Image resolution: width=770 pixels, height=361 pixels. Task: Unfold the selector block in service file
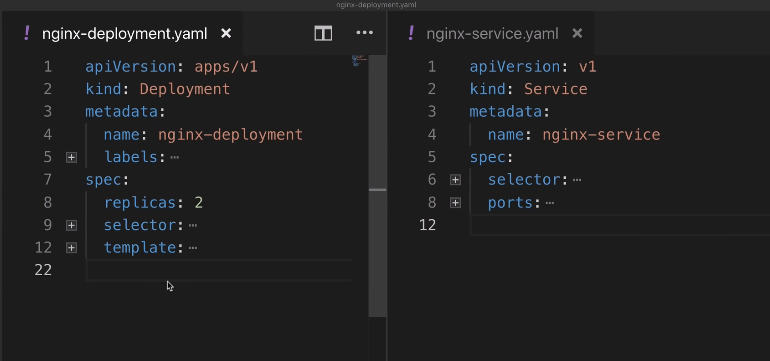tap(455, 180)
